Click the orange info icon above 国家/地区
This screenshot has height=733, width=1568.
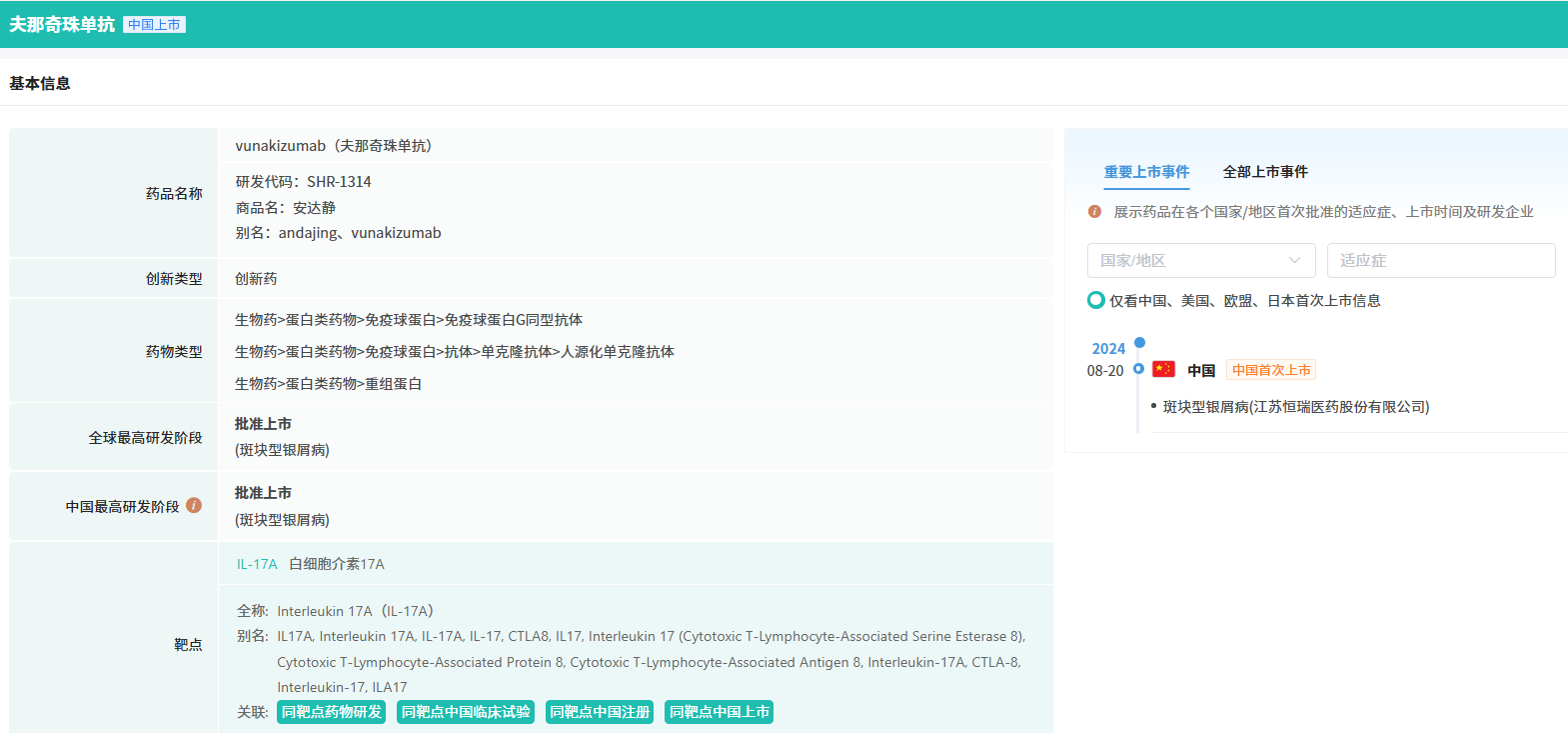(1094, 212)
